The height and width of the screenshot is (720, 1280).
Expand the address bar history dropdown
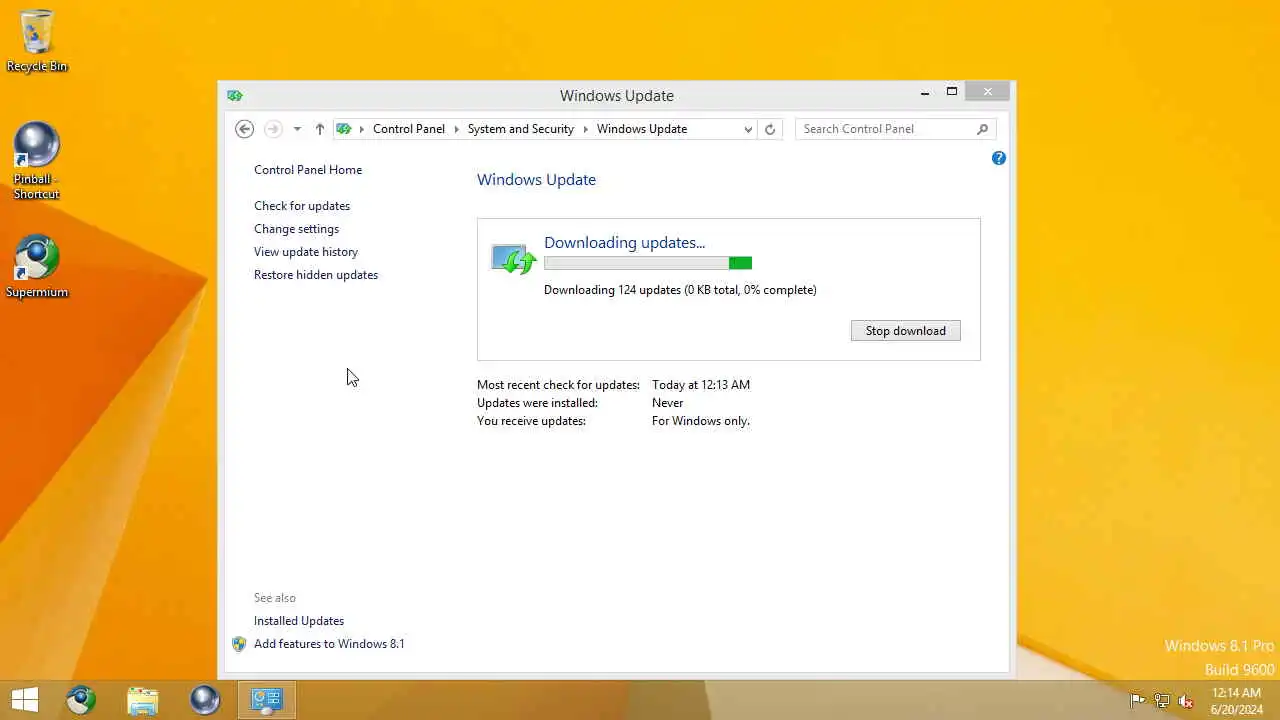(x=748, y=129)
